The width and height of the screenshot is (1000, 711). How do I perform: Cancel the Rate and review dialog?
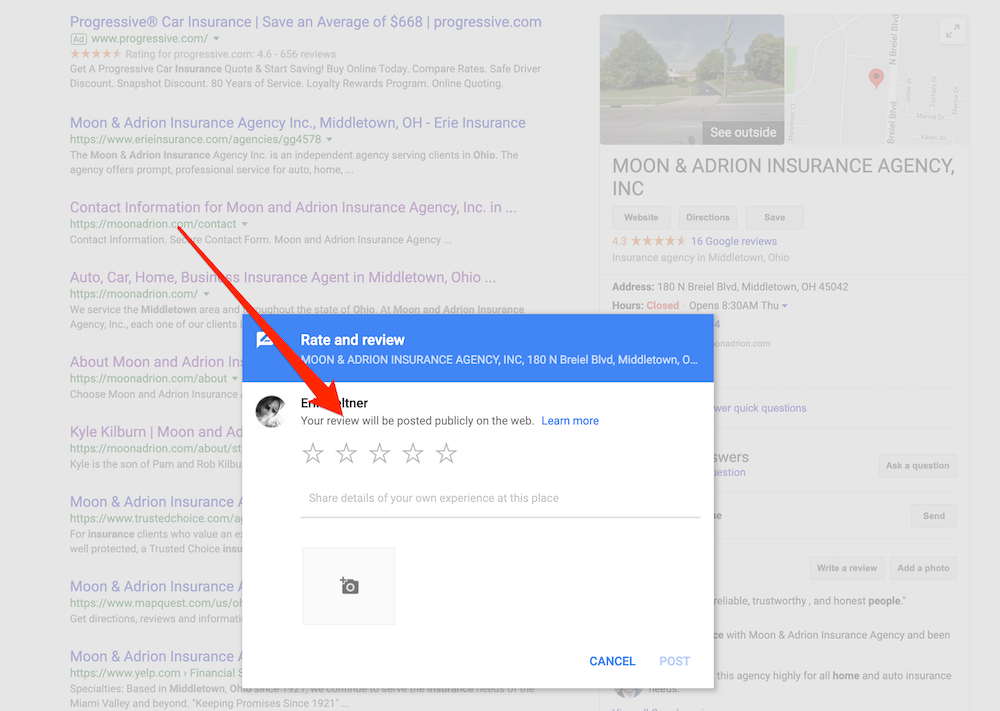coord(612,661)
